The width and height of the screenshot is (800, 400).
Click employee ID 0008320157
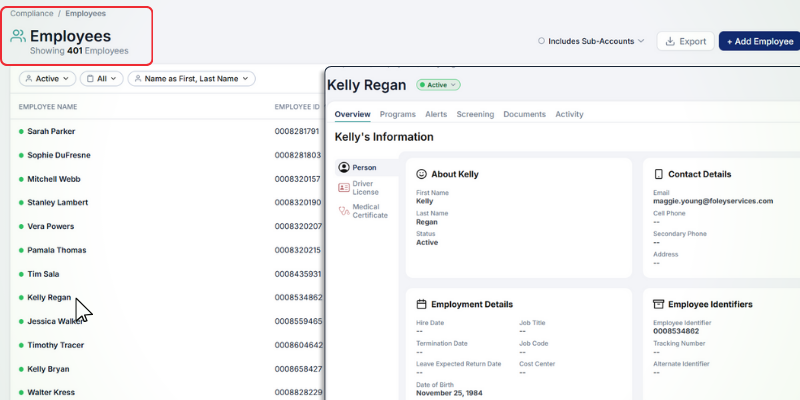[297, 179]
